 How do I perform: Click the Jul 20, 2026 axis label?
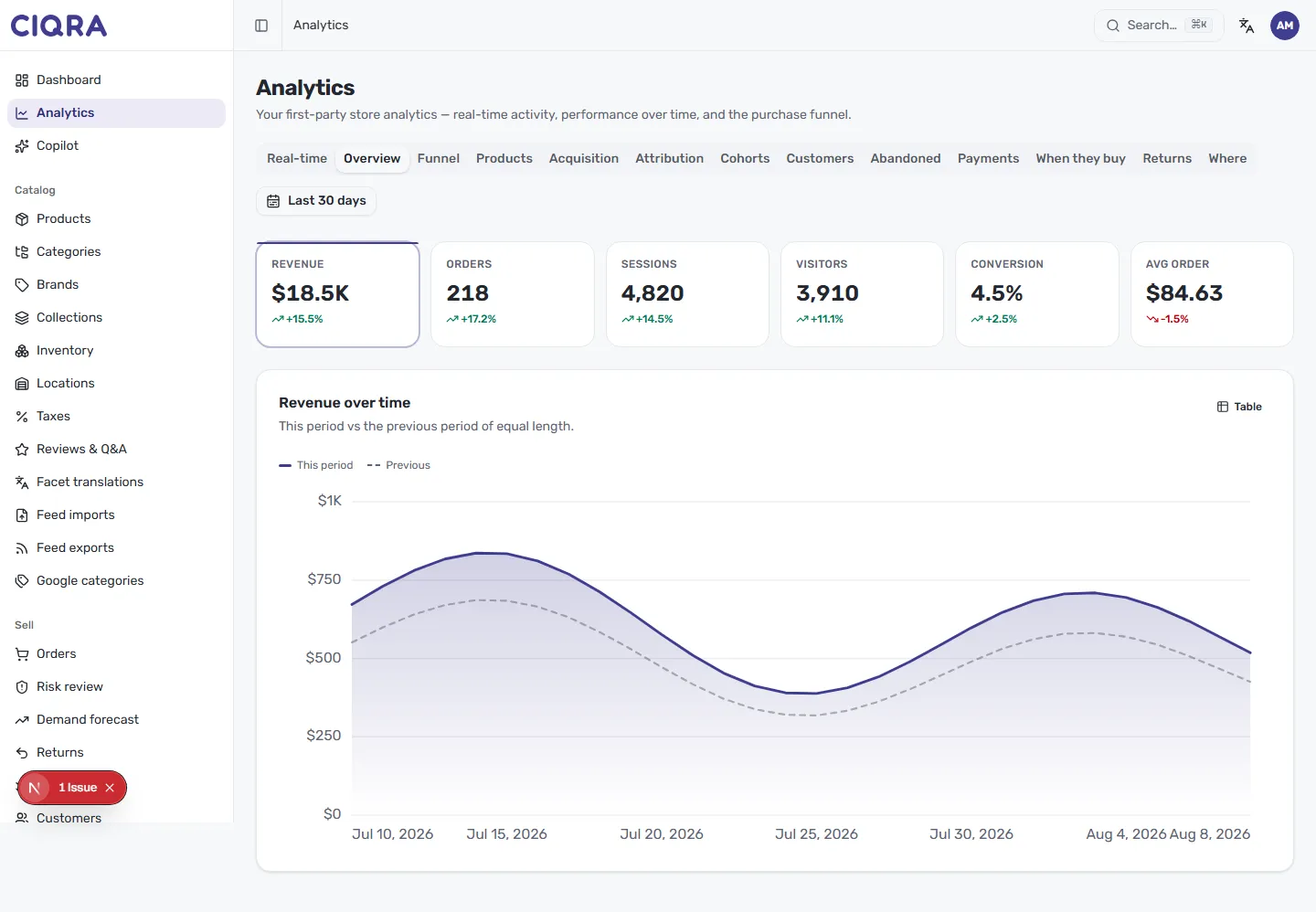tap(662, 834)
